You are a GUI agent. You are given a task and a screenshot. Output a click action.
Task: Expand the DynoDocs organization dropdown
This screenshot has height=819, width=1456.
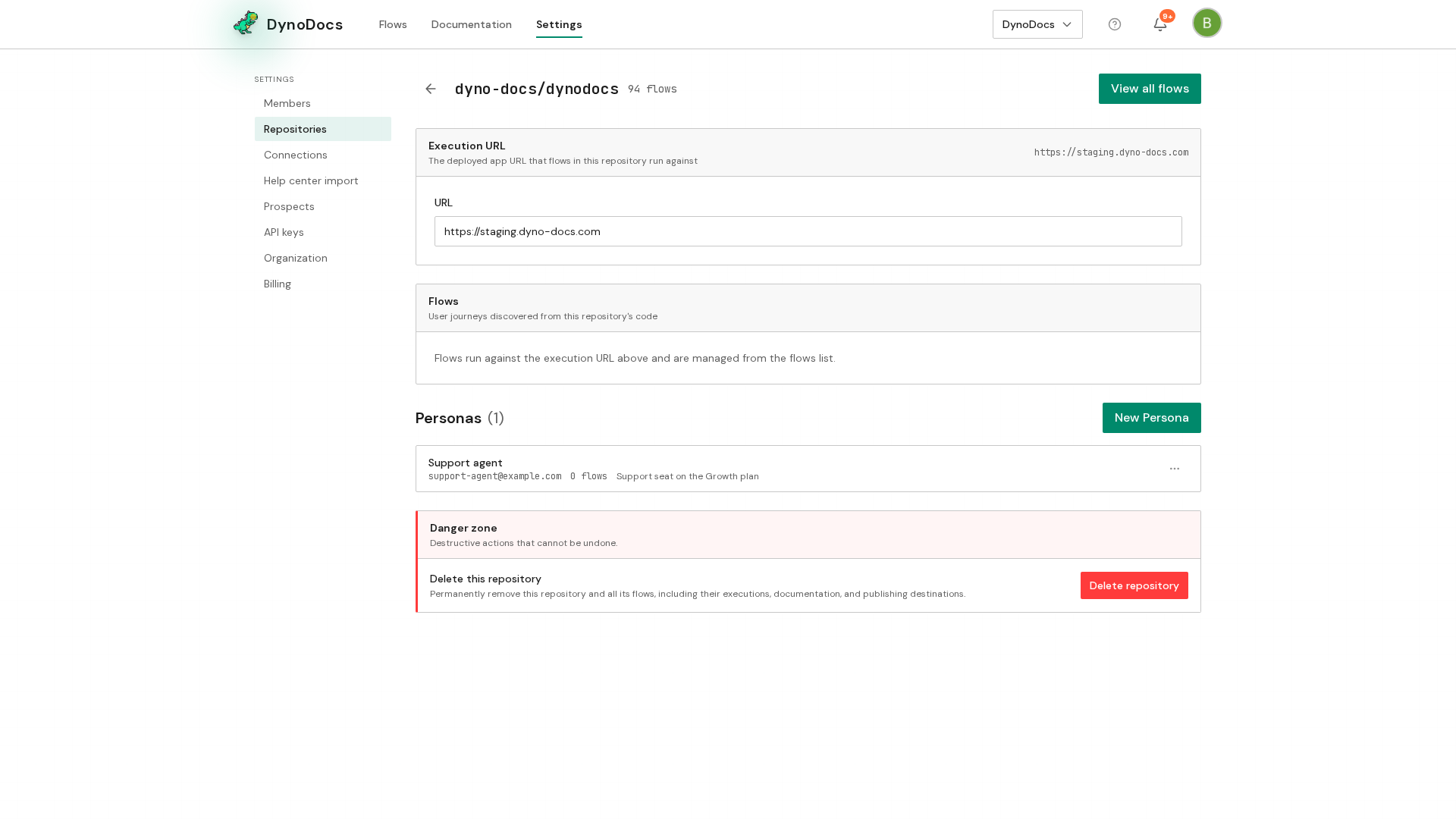tap(1037, 24)
